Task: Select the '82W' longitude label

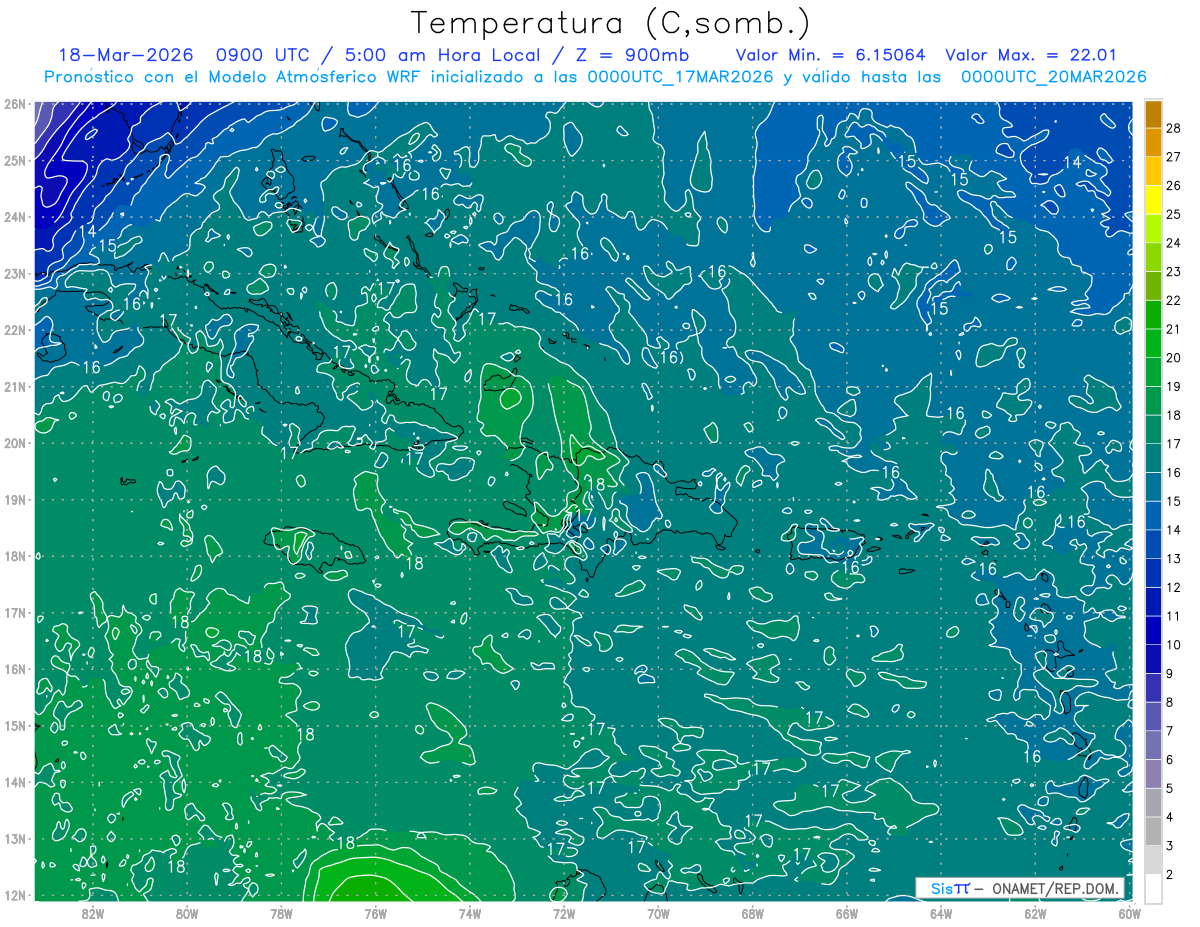Action: (92, 913)
